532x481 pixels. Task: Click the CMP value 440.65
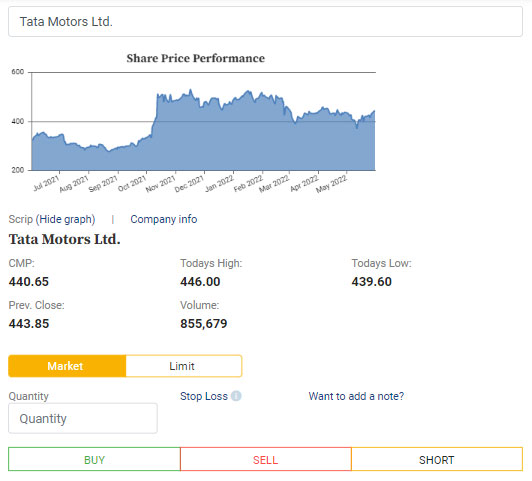pos(29,282)
